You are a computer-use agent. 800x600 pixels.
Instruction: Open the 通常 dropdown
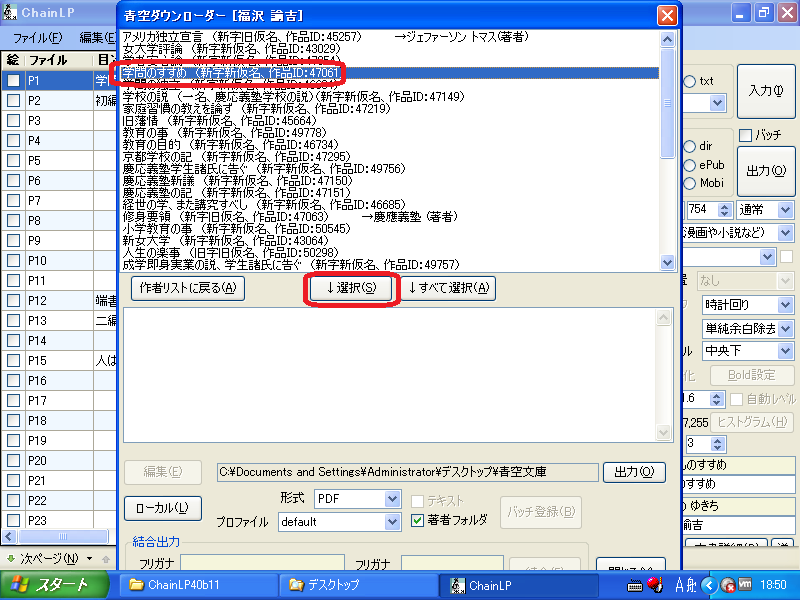pyautogui.click(x=785, y=209)
